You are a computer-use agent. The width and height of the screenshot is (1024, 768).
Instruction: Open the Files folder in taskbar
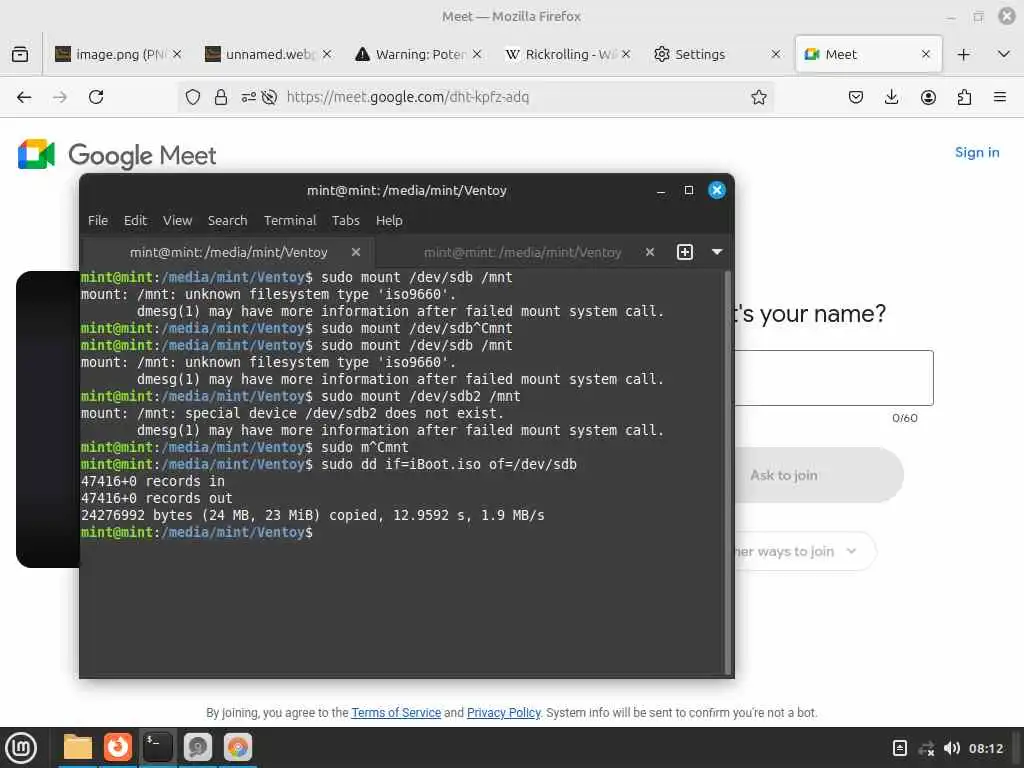click(x=78, y=747)
